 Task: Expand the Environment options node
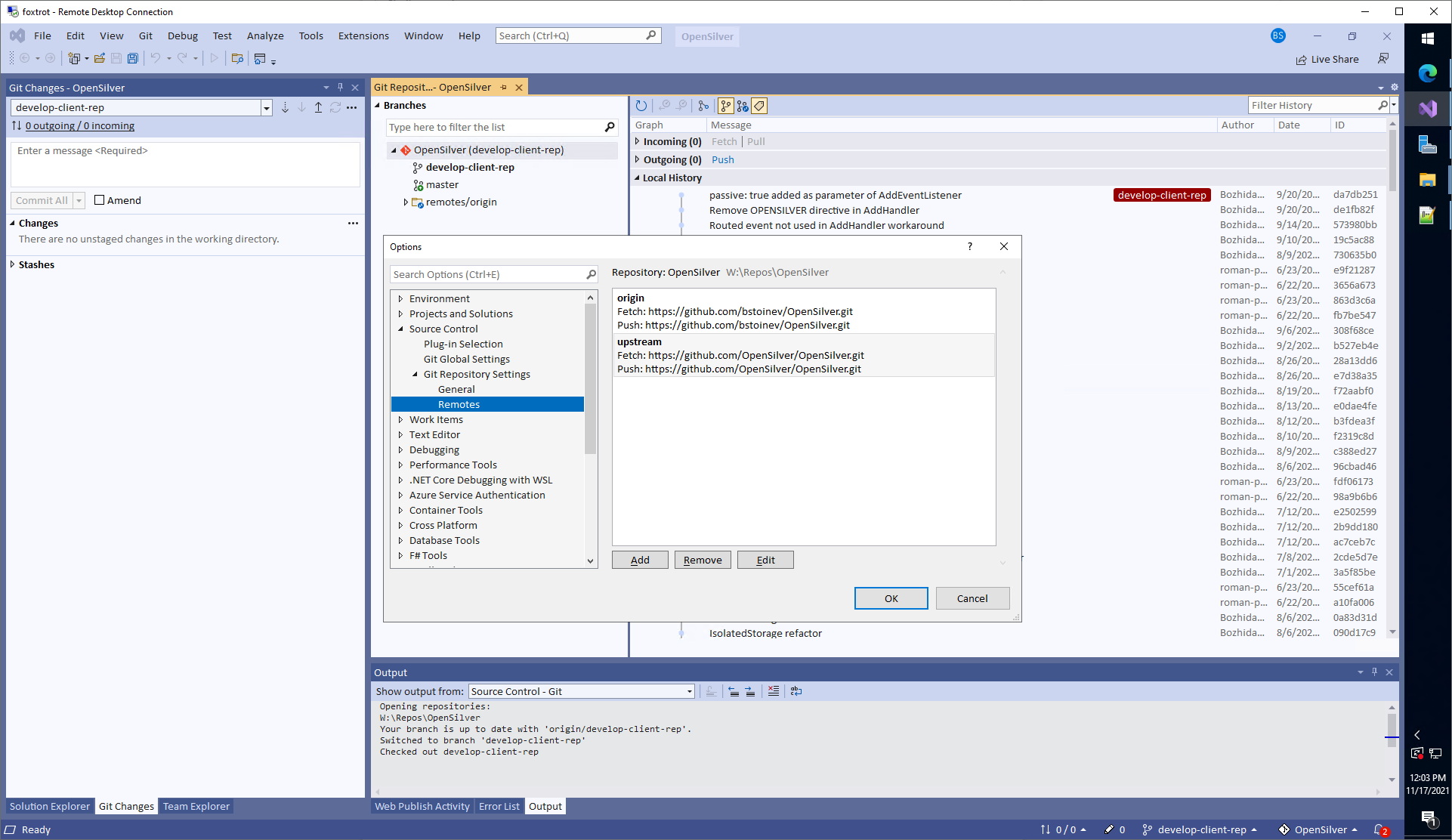400,299
